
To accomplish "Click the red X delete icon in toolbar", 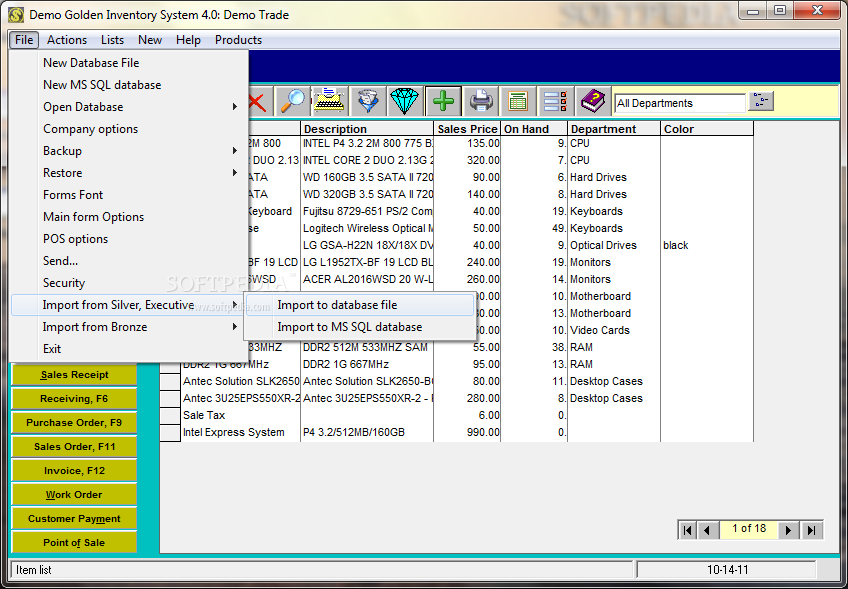I will point(258,101).
